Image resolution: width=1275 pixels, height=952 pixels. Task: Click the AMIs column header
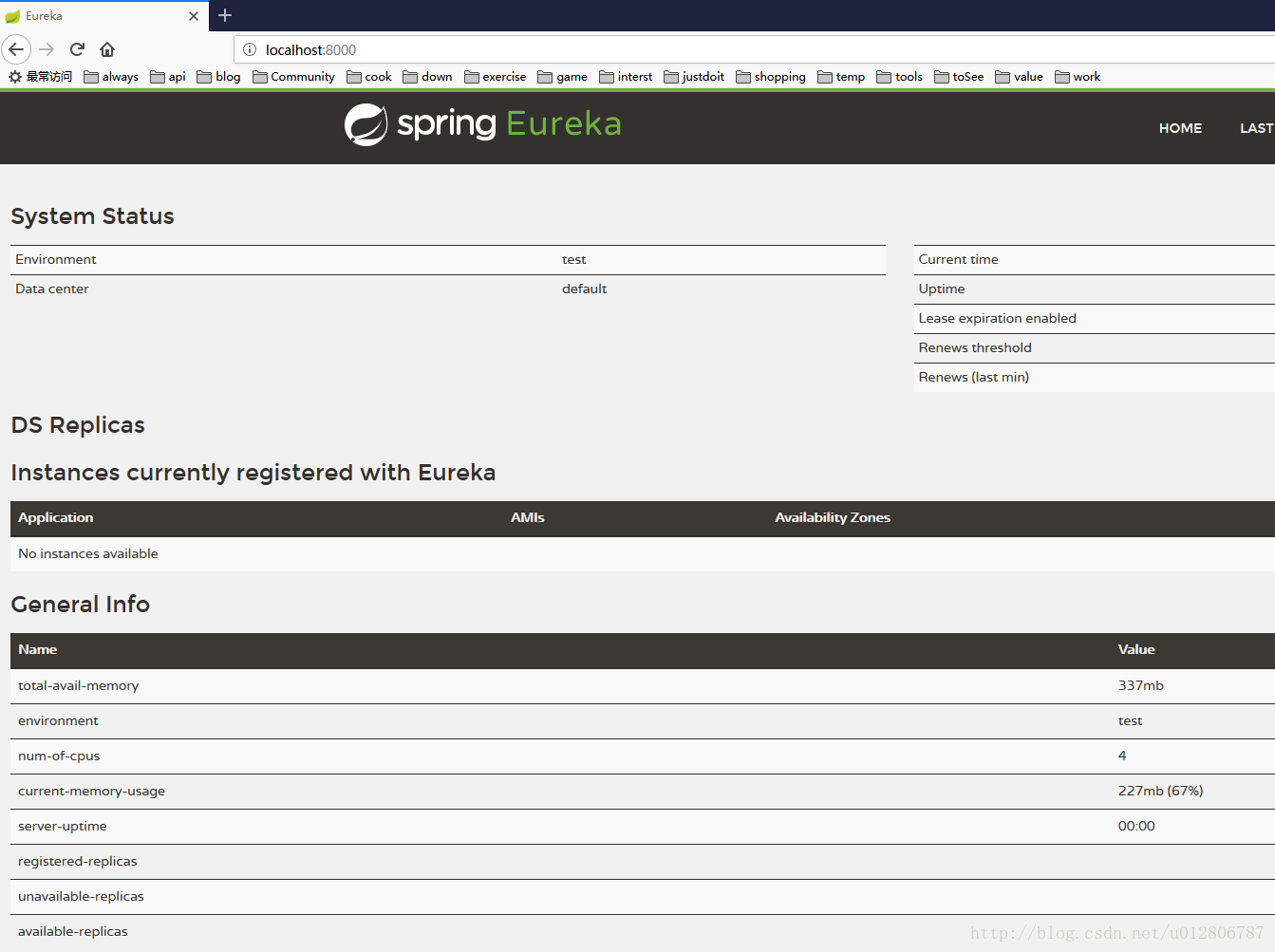528,517
